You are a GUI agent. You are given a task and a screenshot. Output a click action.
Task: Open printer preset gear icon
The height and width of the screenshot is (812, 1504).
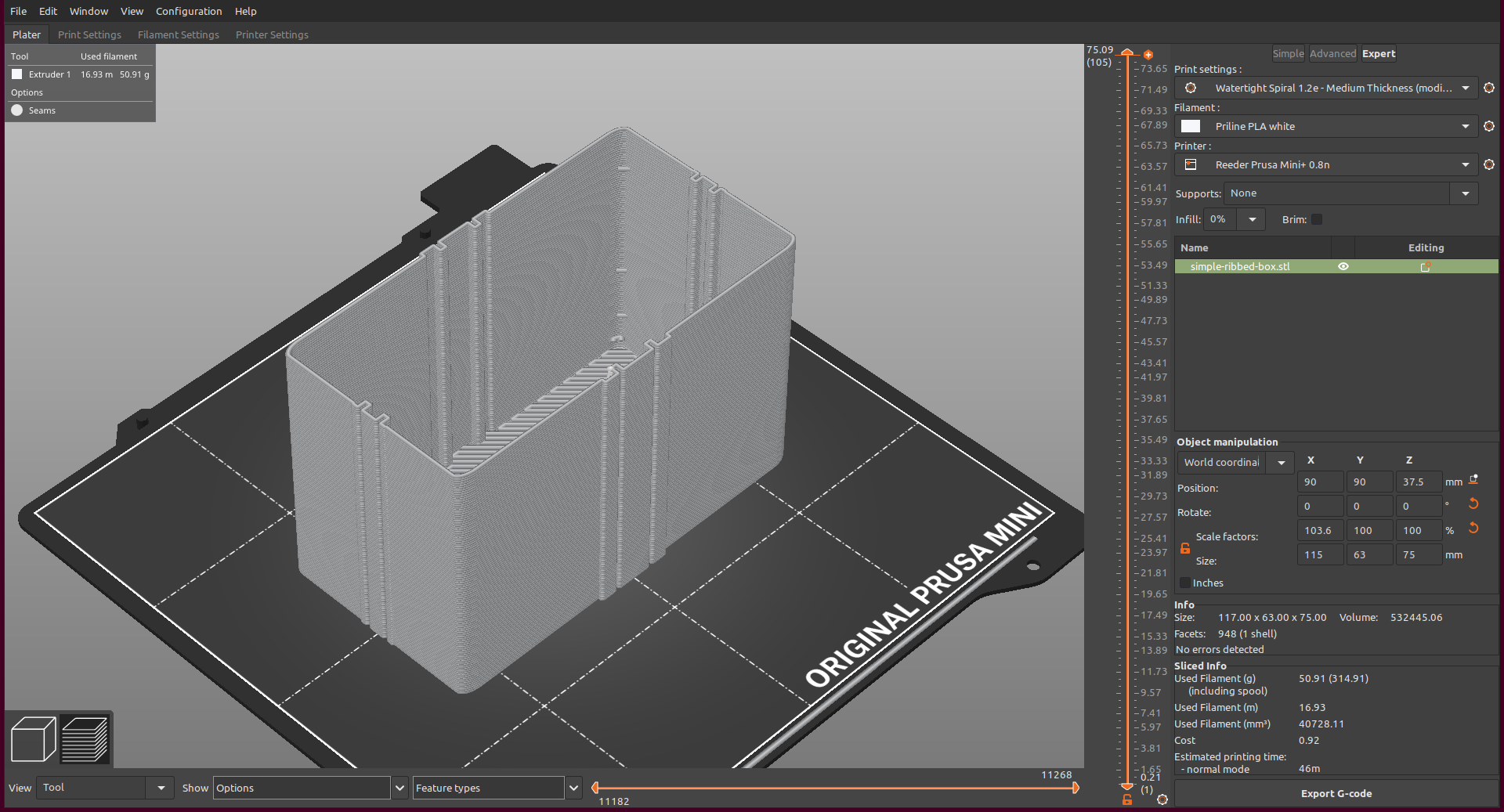[x=1488, y=164]
